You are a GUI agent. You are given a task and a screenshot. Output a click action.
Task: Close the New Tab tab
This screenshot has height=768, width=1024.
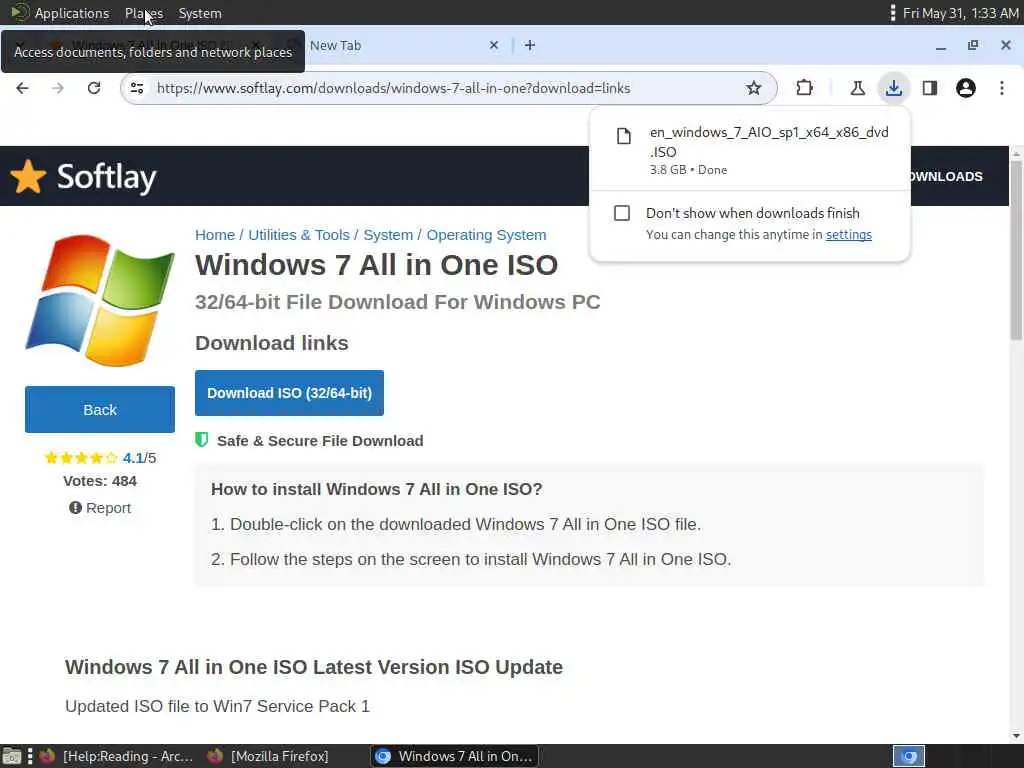point(494,45)
